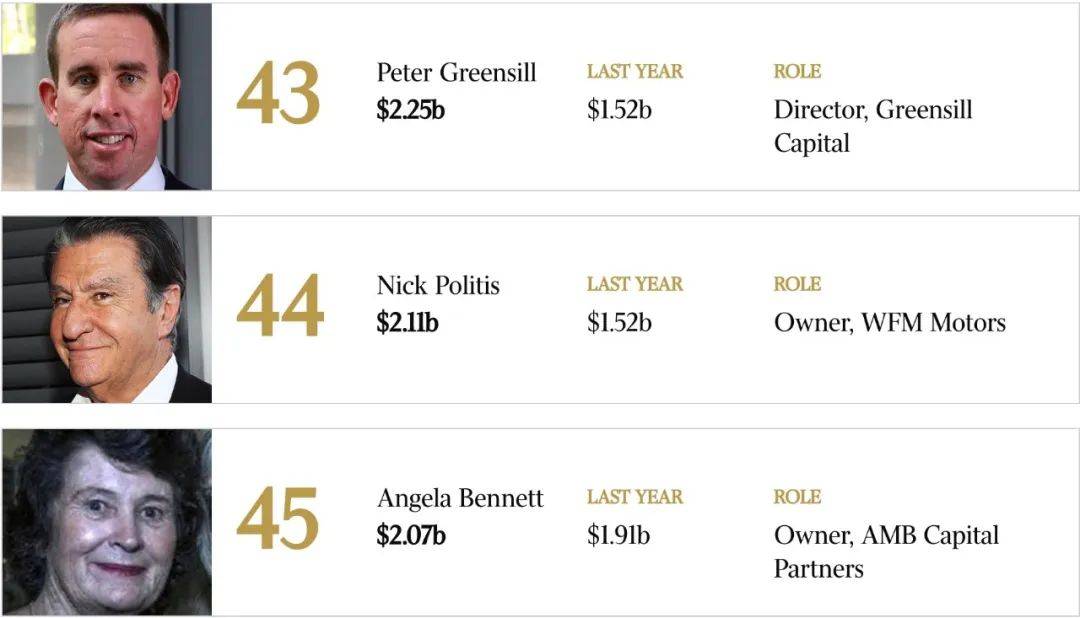Select rank number 43
Image resolution: width=1080 pixels, height=618 pixels.
click(278, 93)
